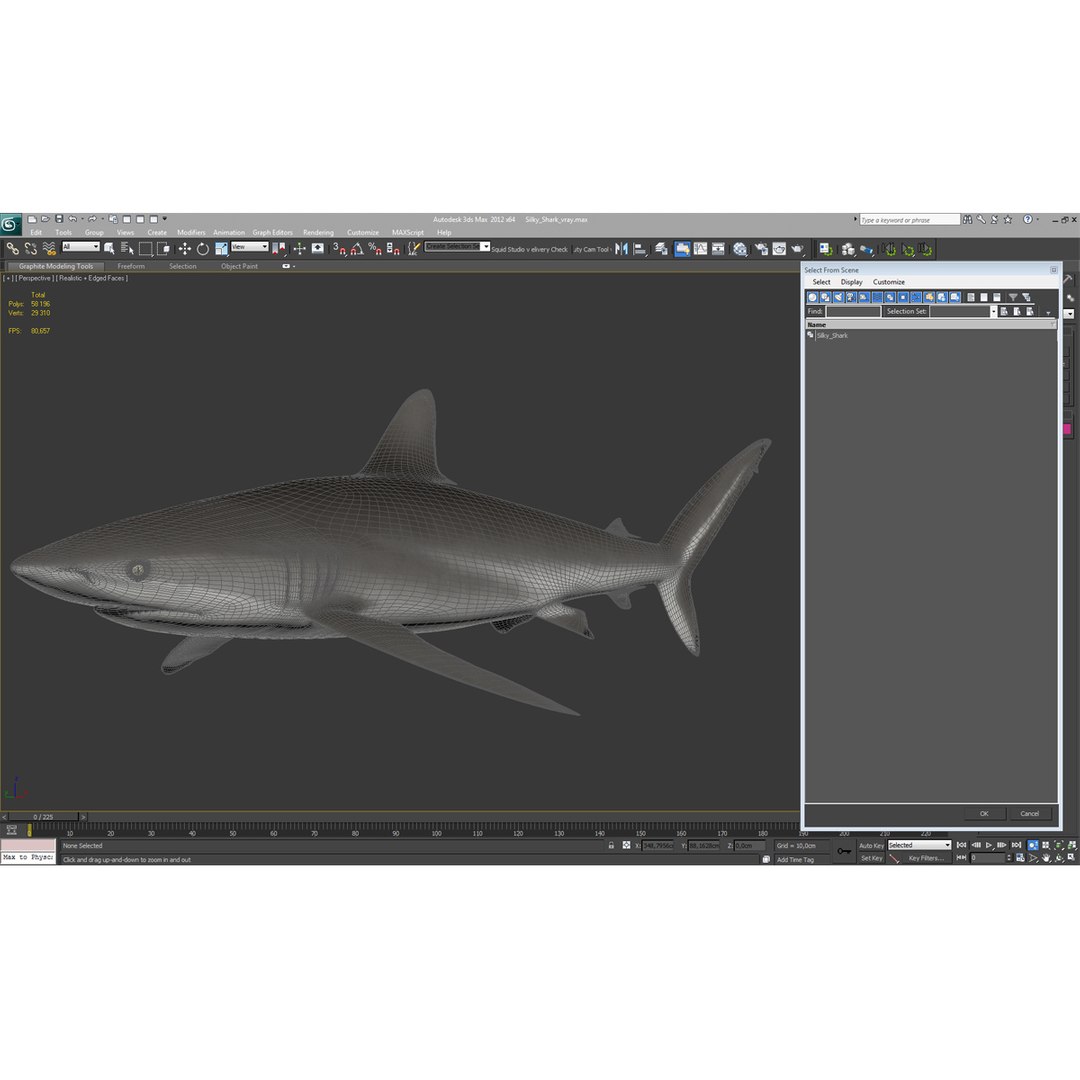Viewport: 1080px width, 1080px height.
Task: Click the time slider 0 / 225 handle
Action: [43, 817]
